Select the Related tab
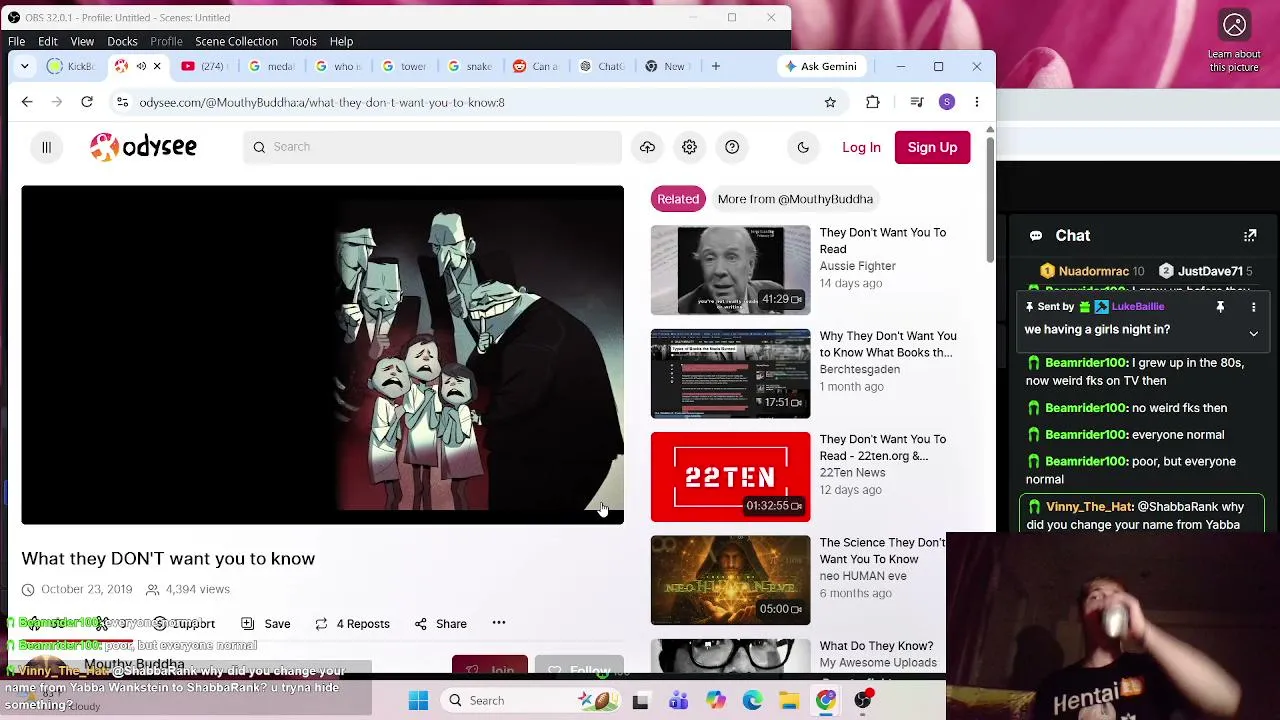Viewport: 1280px width, 720px height. coord(678,199)
